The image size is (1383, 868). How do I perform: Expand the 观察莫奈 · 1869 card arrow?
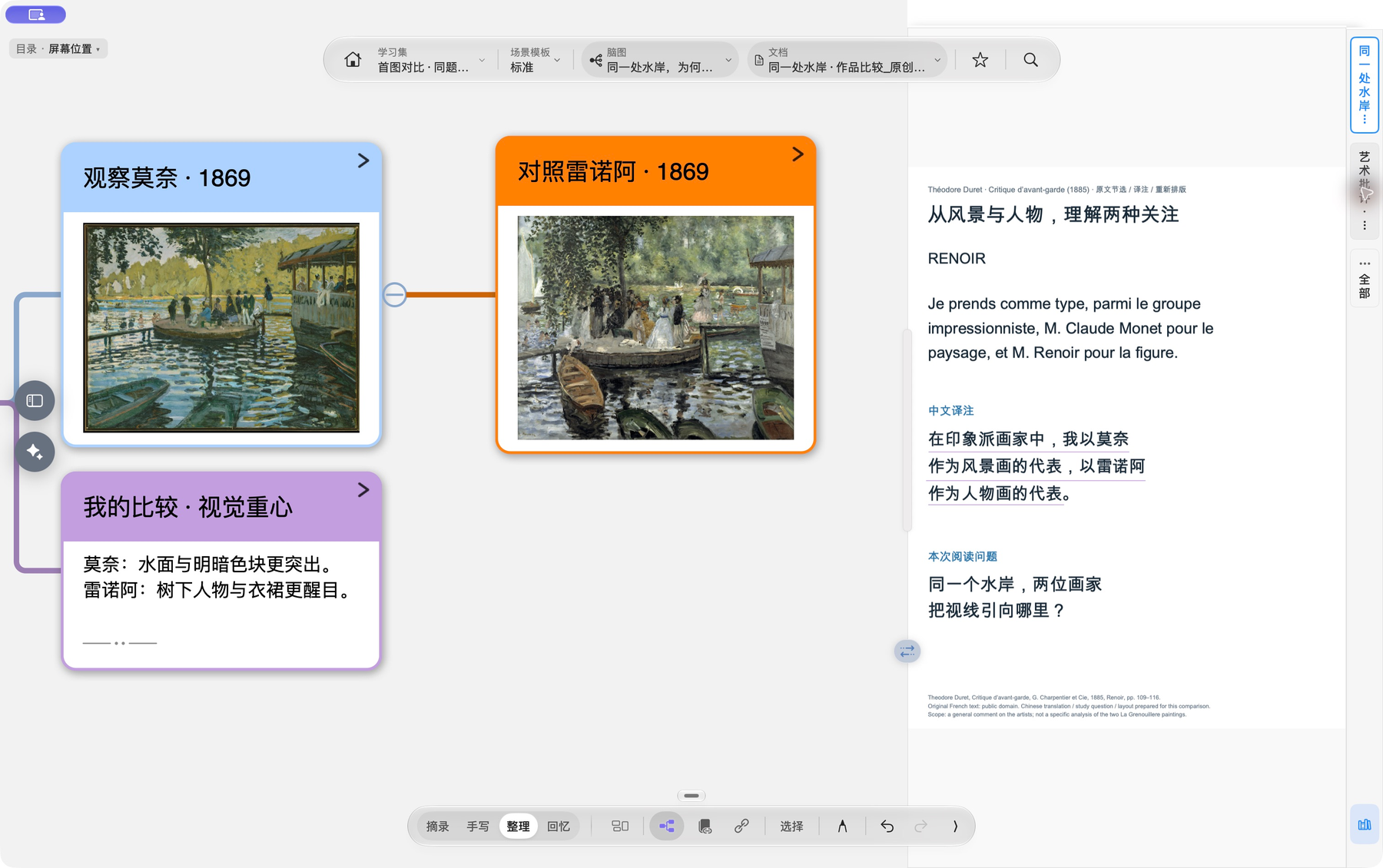363,161
